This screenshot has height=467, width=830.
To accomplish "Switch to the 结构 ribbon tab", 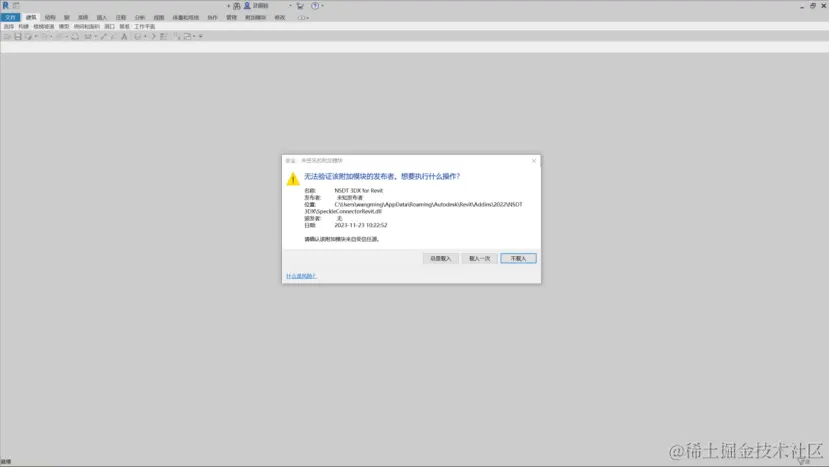I will [50, 17].
